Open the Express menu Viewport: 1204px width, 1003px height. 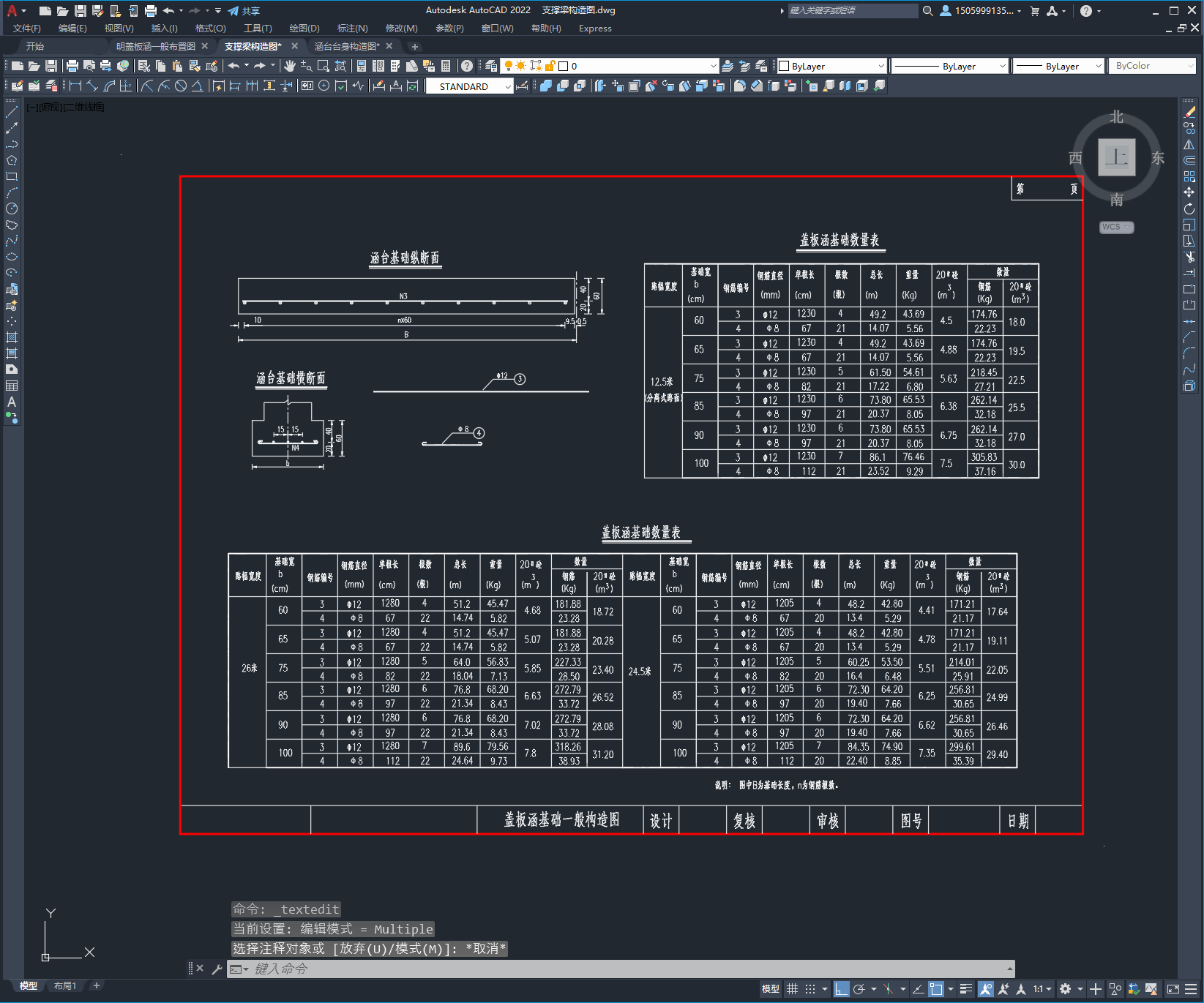(x=595, y=29)
